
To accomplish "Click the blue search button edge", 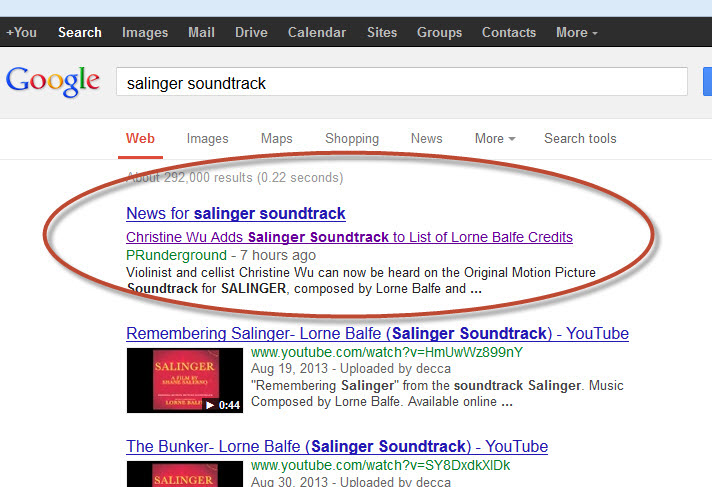I will coord(707,82).
